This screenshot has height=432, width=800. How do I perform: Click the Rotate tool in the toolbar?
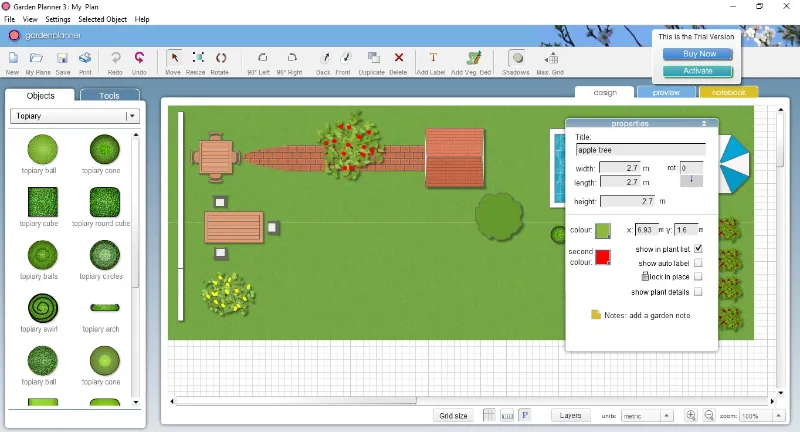pos(221,60)
